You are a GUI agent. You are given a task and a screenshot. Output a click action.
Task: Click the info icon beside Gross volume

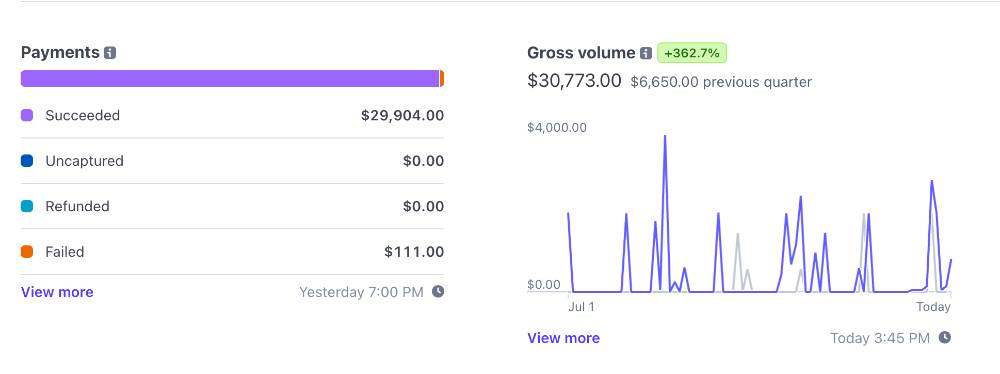(646, 53)
